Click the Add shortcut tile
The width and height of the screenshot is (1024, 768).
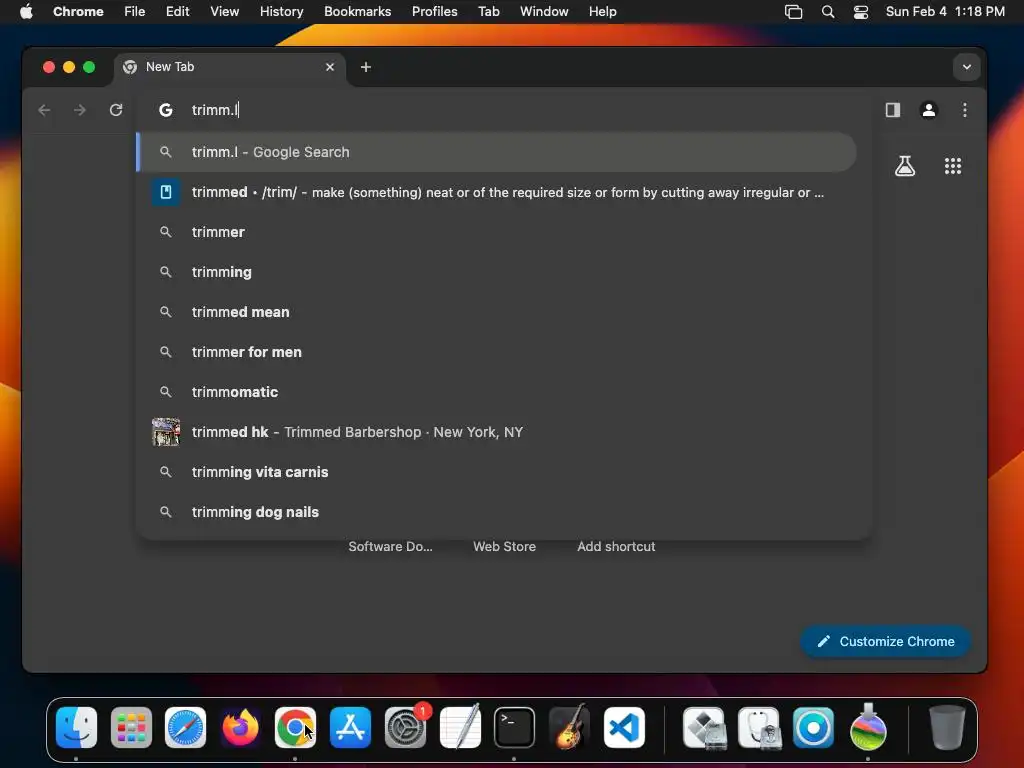click(x=616, y=547)
